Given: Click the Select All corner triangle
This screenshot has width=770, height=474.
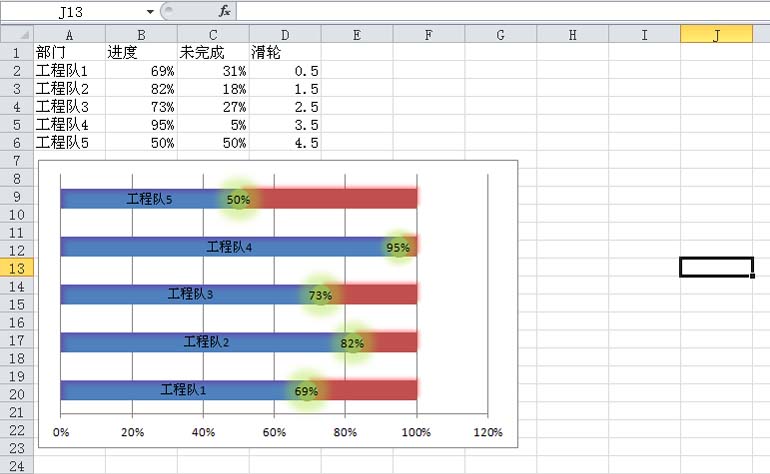Looking at the screenshot, I should point(17,34).
